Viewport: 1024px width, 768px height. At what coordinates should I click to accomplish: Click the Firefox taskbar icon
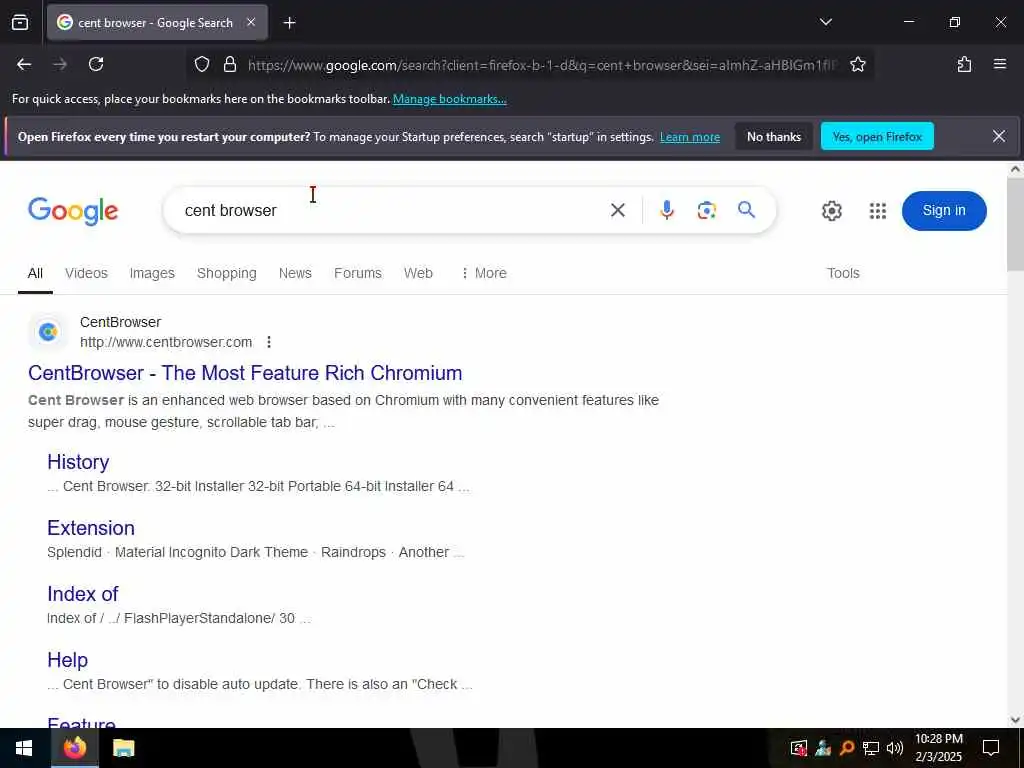(x=74, y=748)
